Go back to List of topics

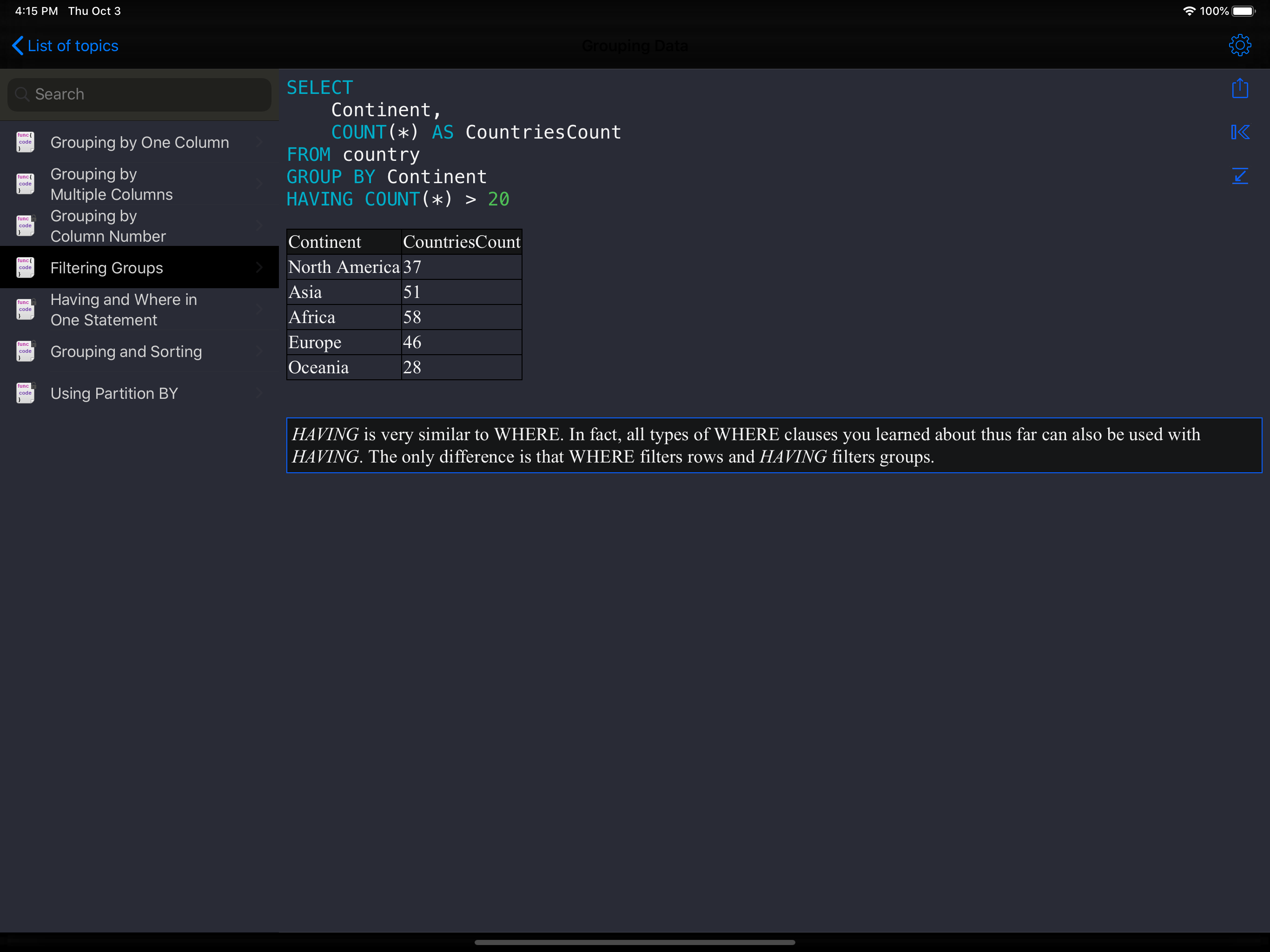pyautogui.click(x=73, y=46)
